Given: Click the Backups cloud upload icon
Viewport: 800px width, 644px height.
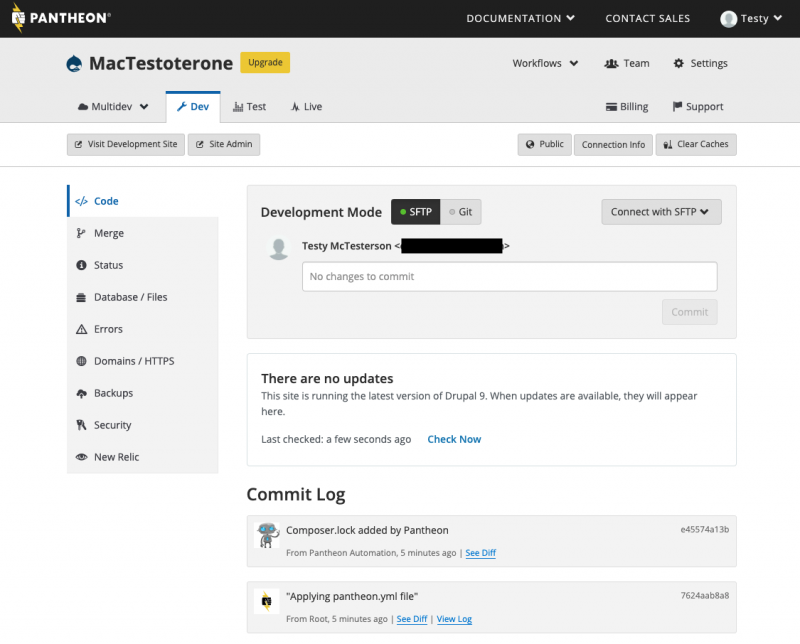Looking at the screenshot, I should point(81,393).
